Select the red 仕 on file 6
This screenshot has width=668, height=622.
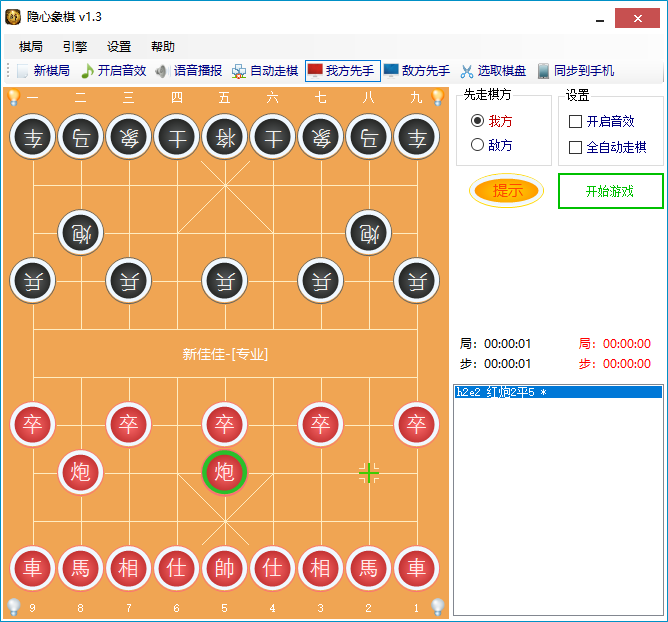click(x=176, y=568)
